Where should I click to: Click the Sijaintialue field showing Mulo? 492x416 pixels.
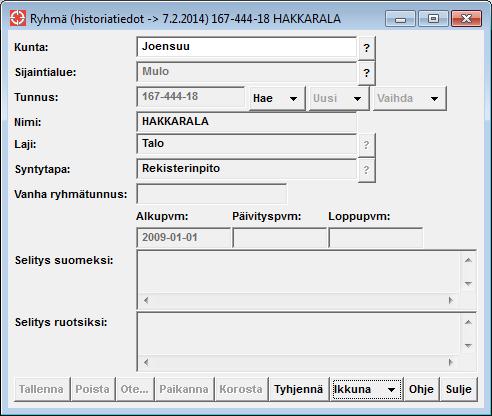click(247, 72)
